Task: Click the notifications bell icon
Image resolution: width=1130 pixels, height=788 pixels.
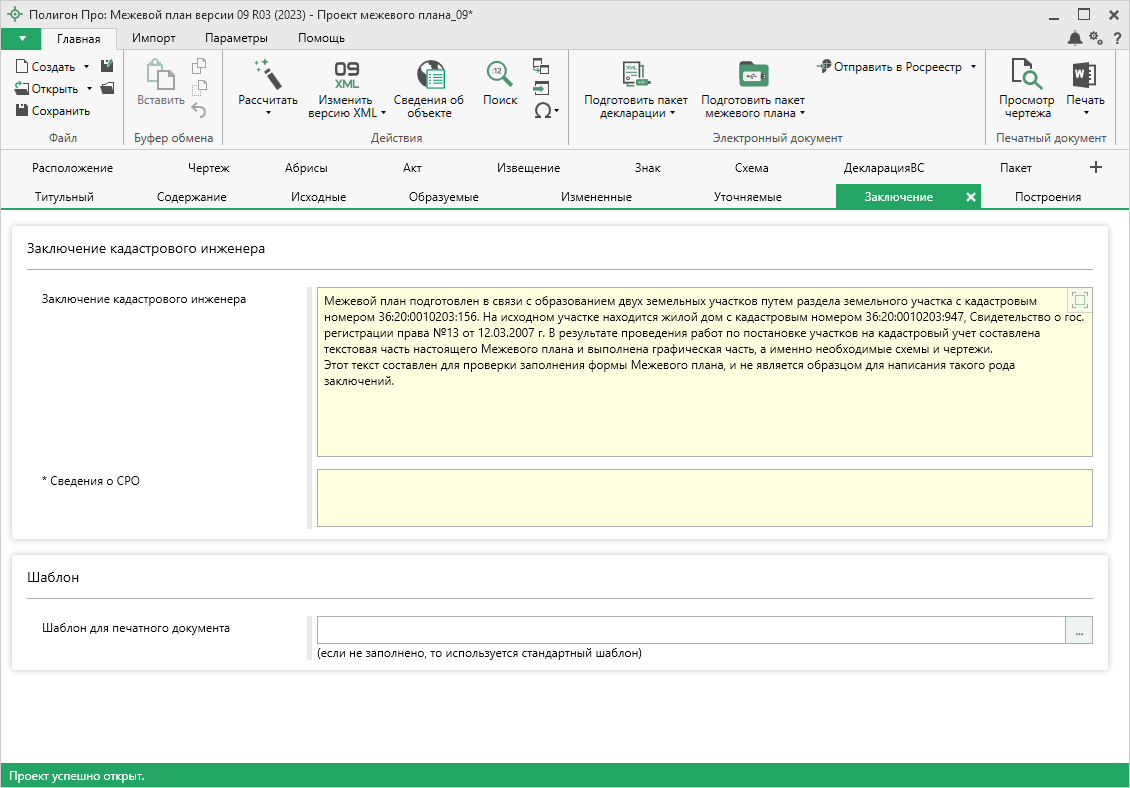Action: click(x=1075, y=38)
